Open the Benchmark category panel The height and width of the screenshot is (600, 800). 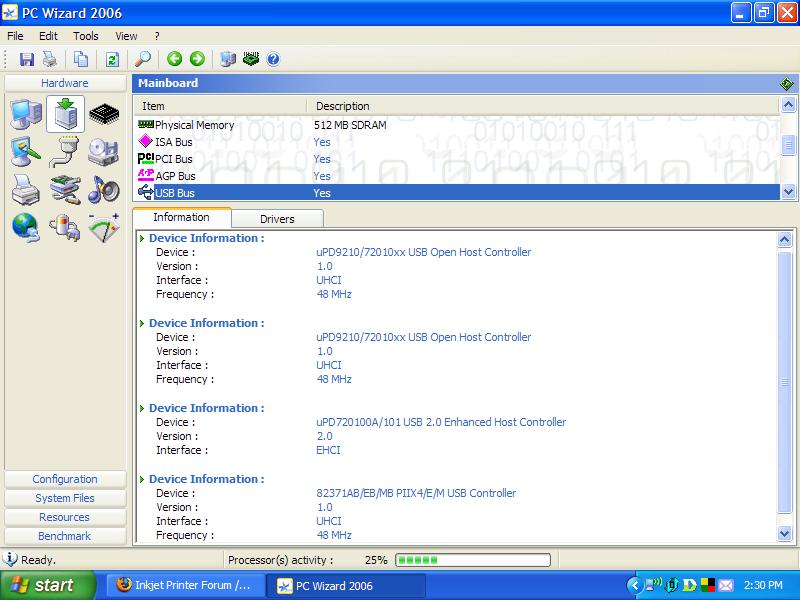(65, 536)
